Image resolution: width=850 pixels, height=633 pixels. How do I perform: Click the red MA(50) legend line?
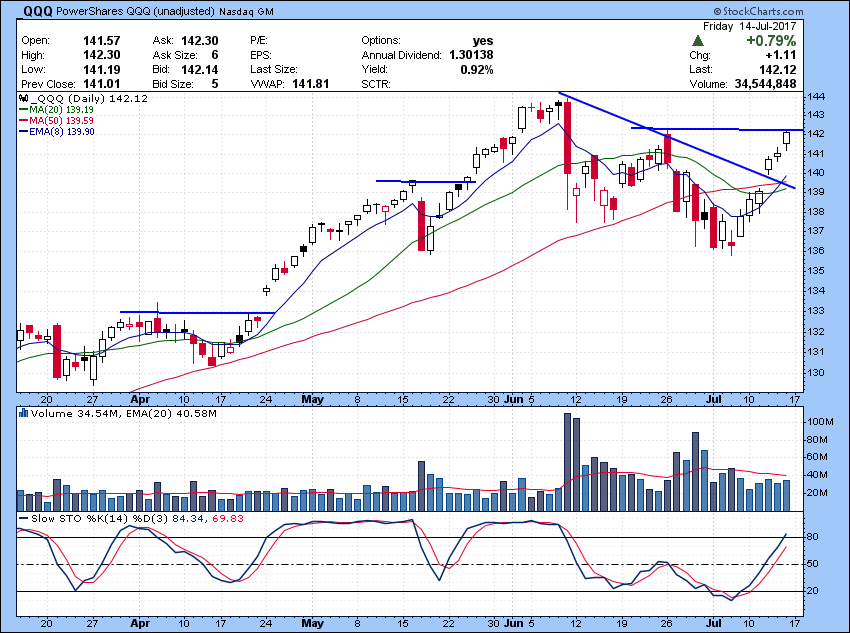23,120
